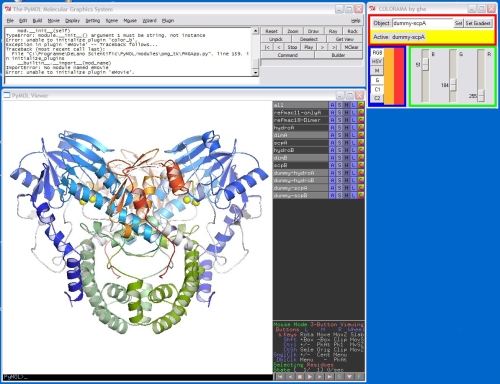The height and width of the screenshot is (384, 500).
Task: Open color menu for the 'all' object
Action: pos(361,105)
